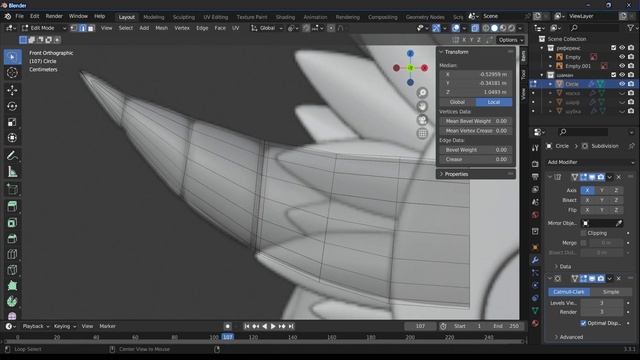
Task: Select the Poly Build tool
Action: click(x=12, y=286)
